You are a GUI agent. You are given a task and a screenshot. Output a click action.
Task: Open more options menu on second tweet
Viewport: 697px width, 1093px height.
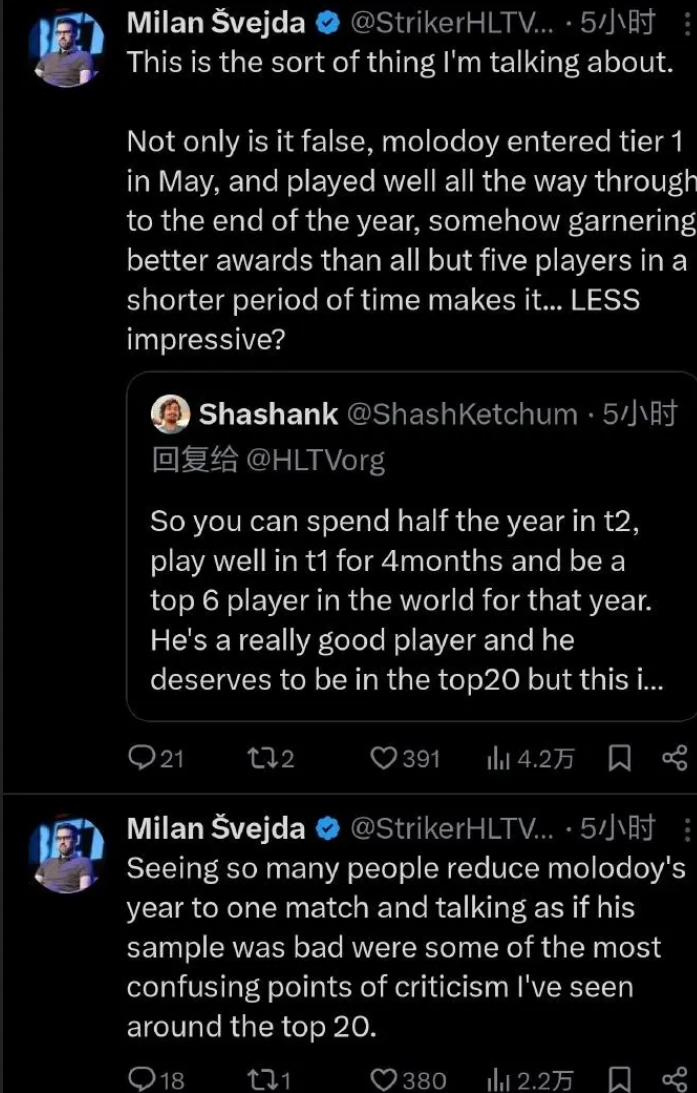tap(686, 828)
